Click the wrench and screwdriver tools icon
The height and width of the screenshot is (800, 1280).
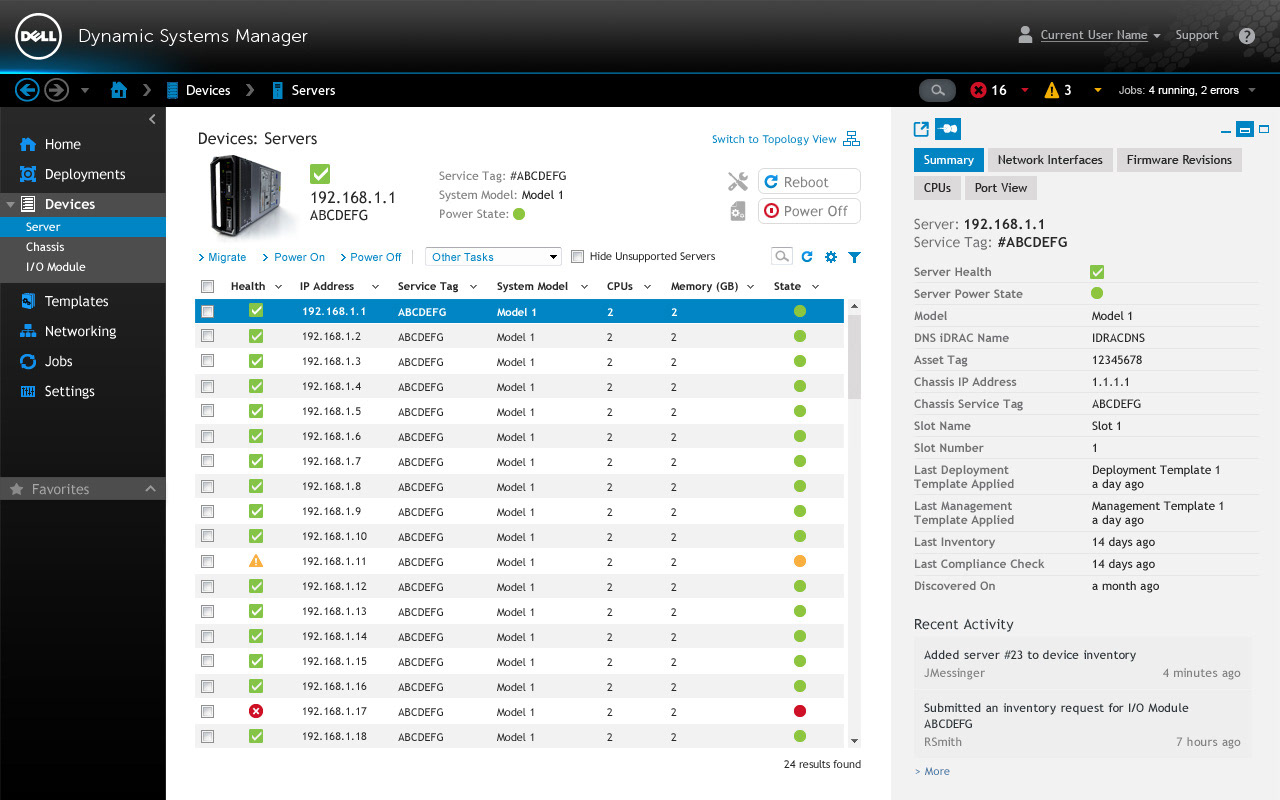[x=738, y=181]
